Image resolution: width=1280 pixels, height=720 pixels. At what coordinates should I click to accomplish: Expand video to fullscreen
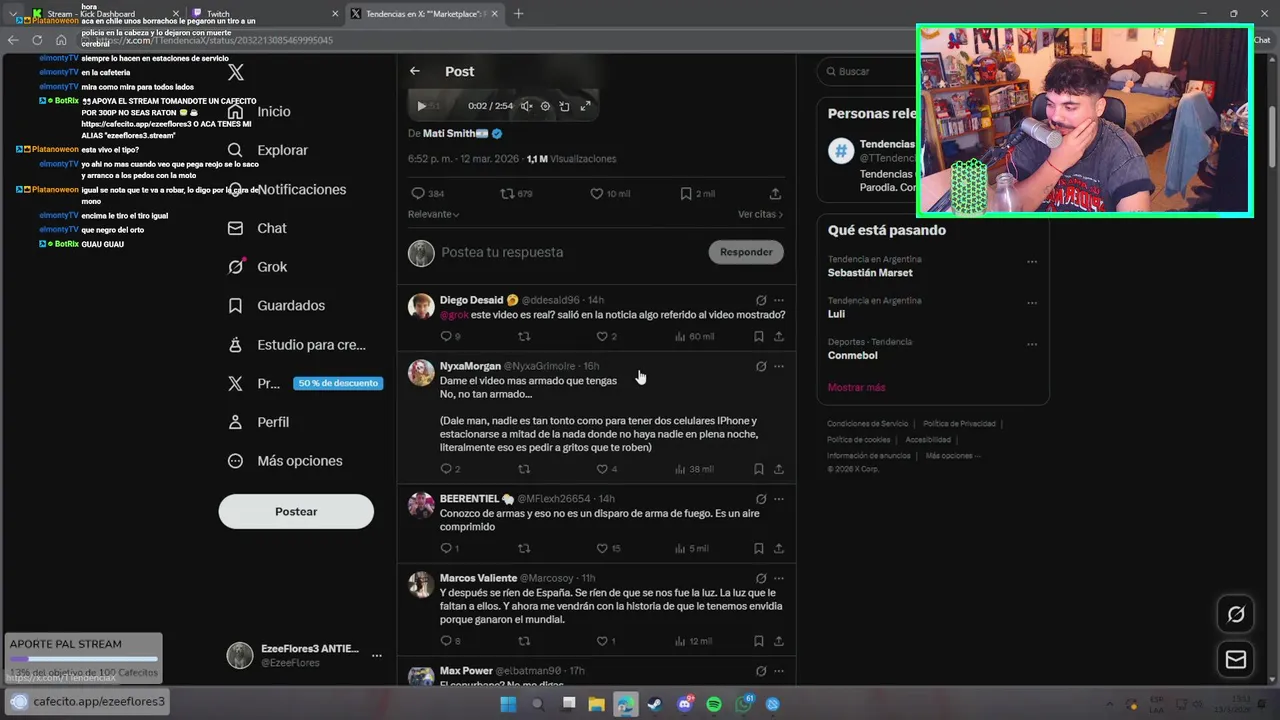click(585, 106)
